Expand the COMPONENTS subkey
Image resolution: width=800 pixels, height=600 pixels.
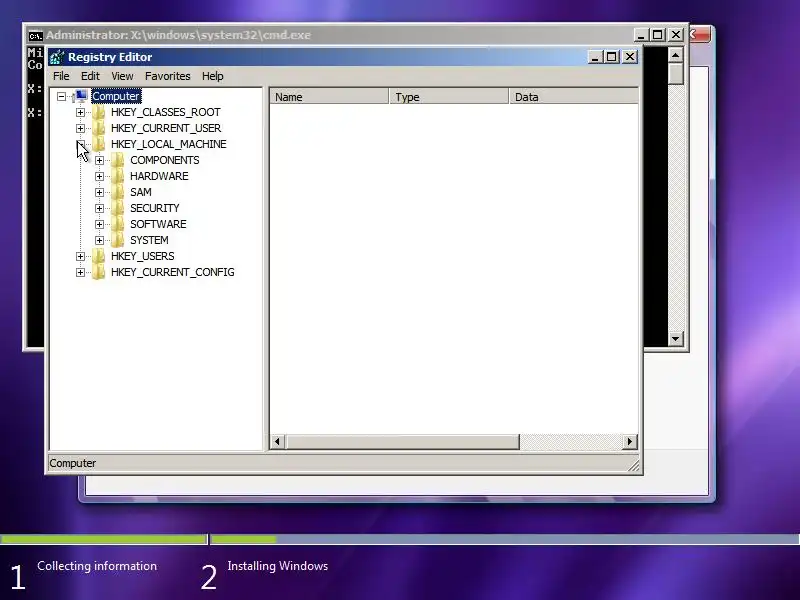[99, 160]
